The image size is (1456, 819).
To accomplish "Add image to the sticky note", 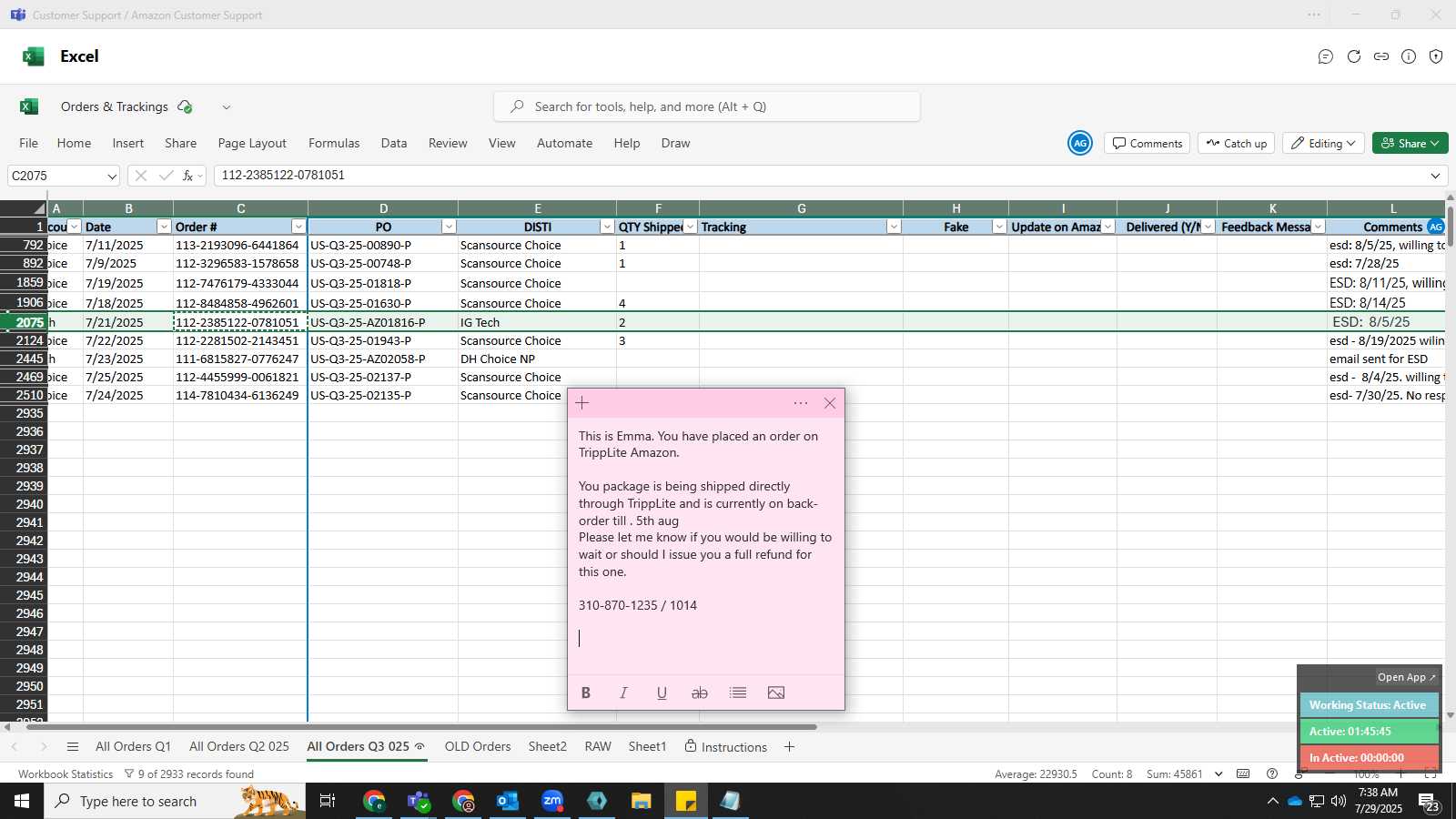I will [x=776, y=693].
